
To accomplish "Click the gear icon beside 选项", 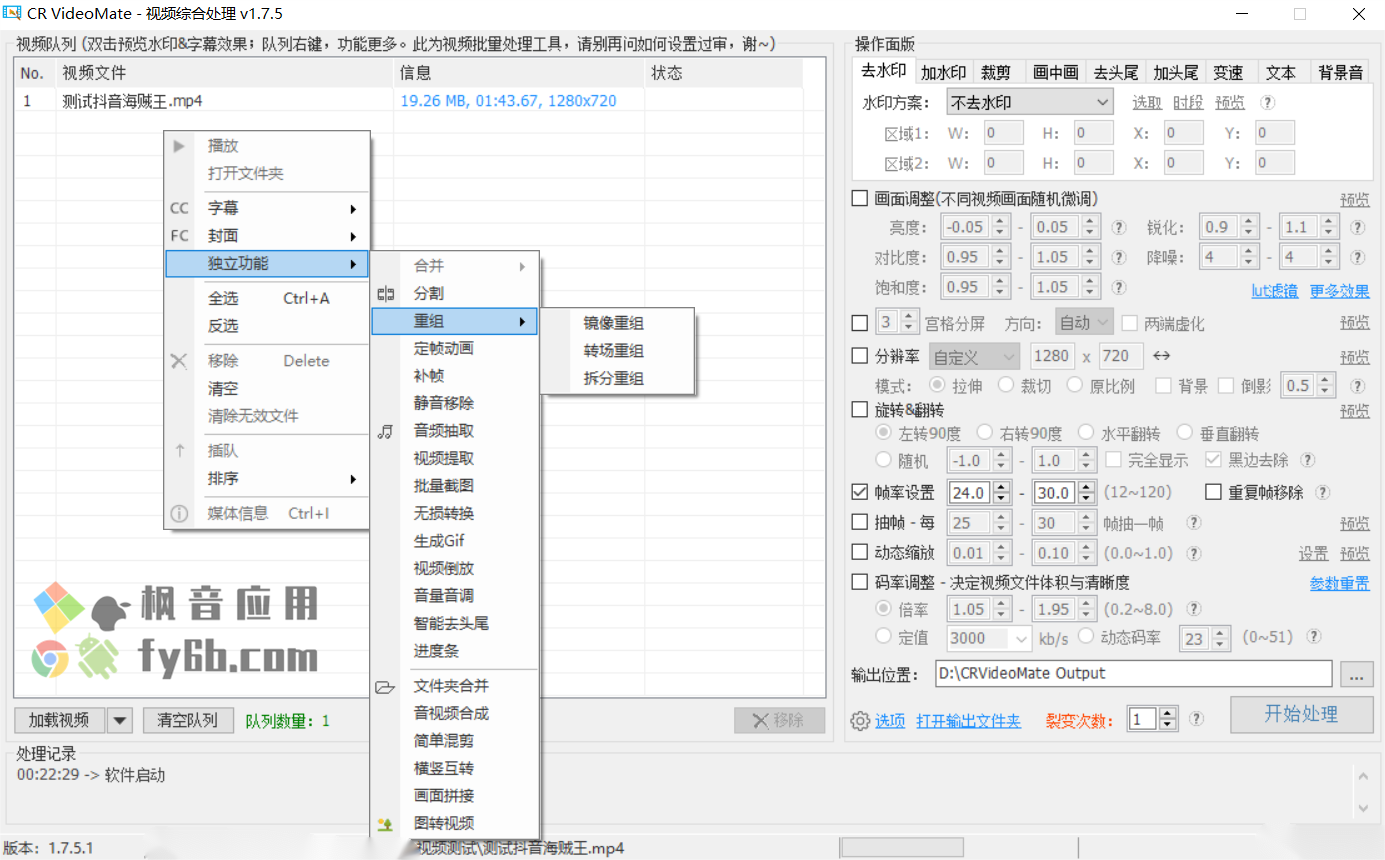I will (859, 720).
